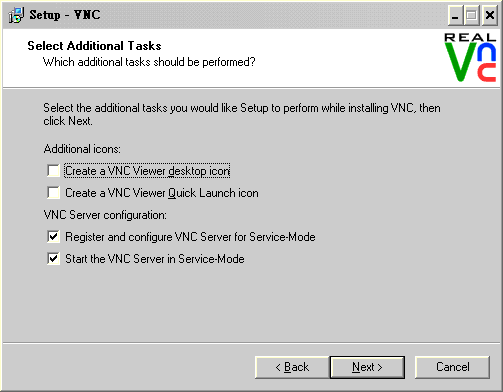
Task: Minimize the Setup - VNC window
Action: 455,15
